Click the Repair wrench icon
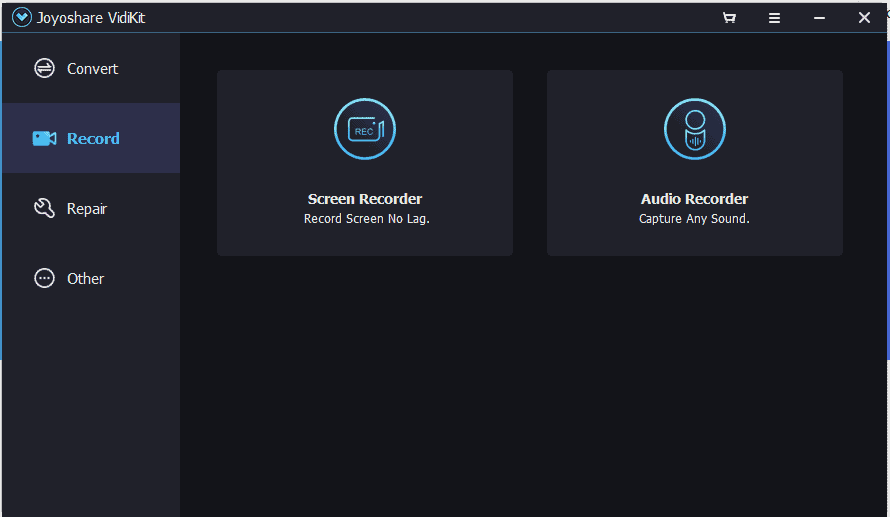Screen dimensions: 890x517 point(44,208)
